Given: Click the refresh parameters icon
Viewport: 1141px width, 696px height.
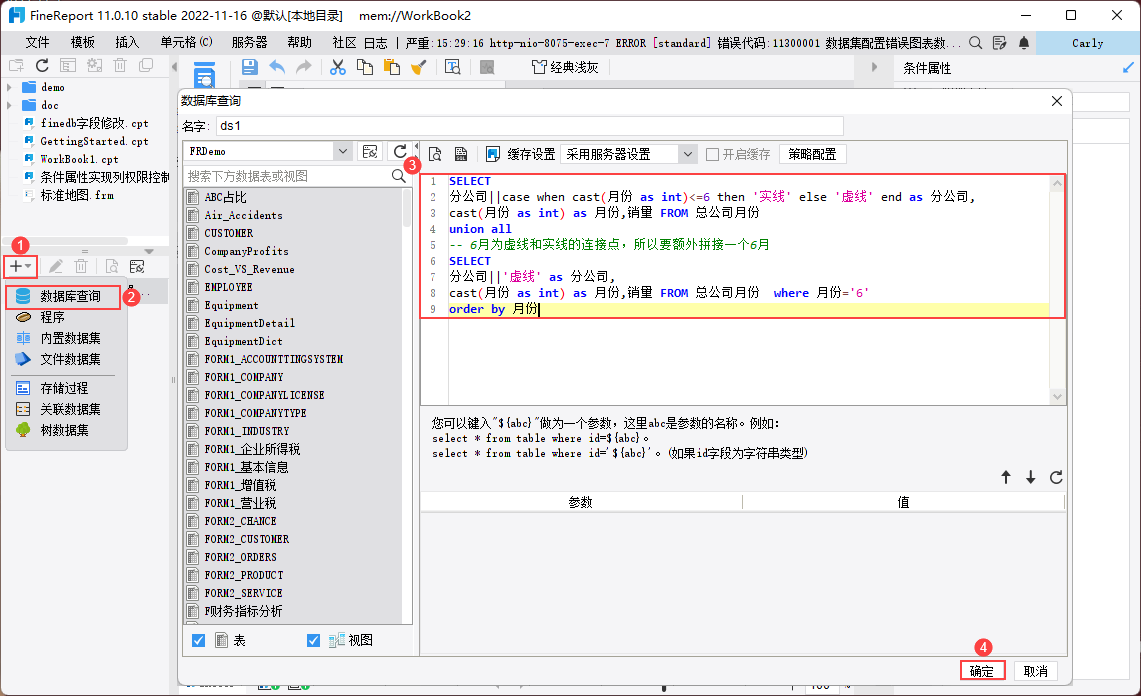Looking at the screenshot, I should click(x=1056, y=478).
